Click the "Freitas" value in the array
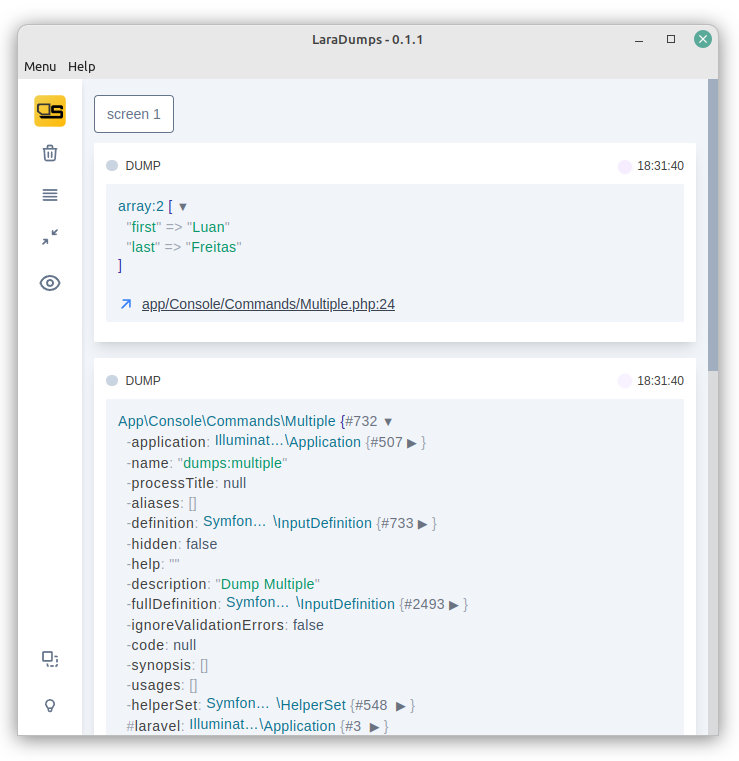Screen dimensions: 739x761 pyautogui.click(x=213, y=247)
